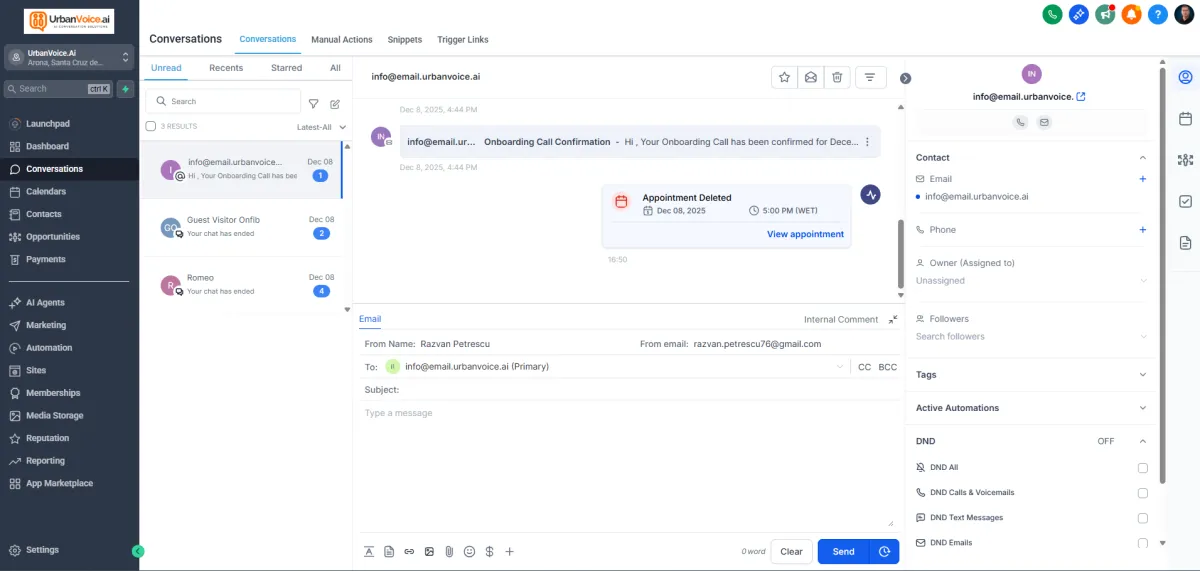This screenshot has width=1200, height=571.
Task: Click the filter funnel icon beside search
Action: [313, 102]
